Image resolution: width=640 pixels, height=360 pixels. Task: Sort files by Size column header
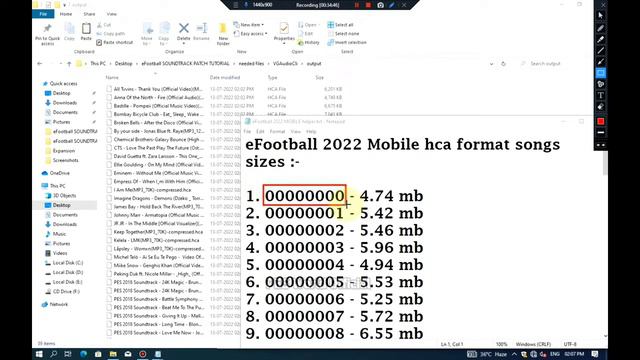(x=320, y=77)
